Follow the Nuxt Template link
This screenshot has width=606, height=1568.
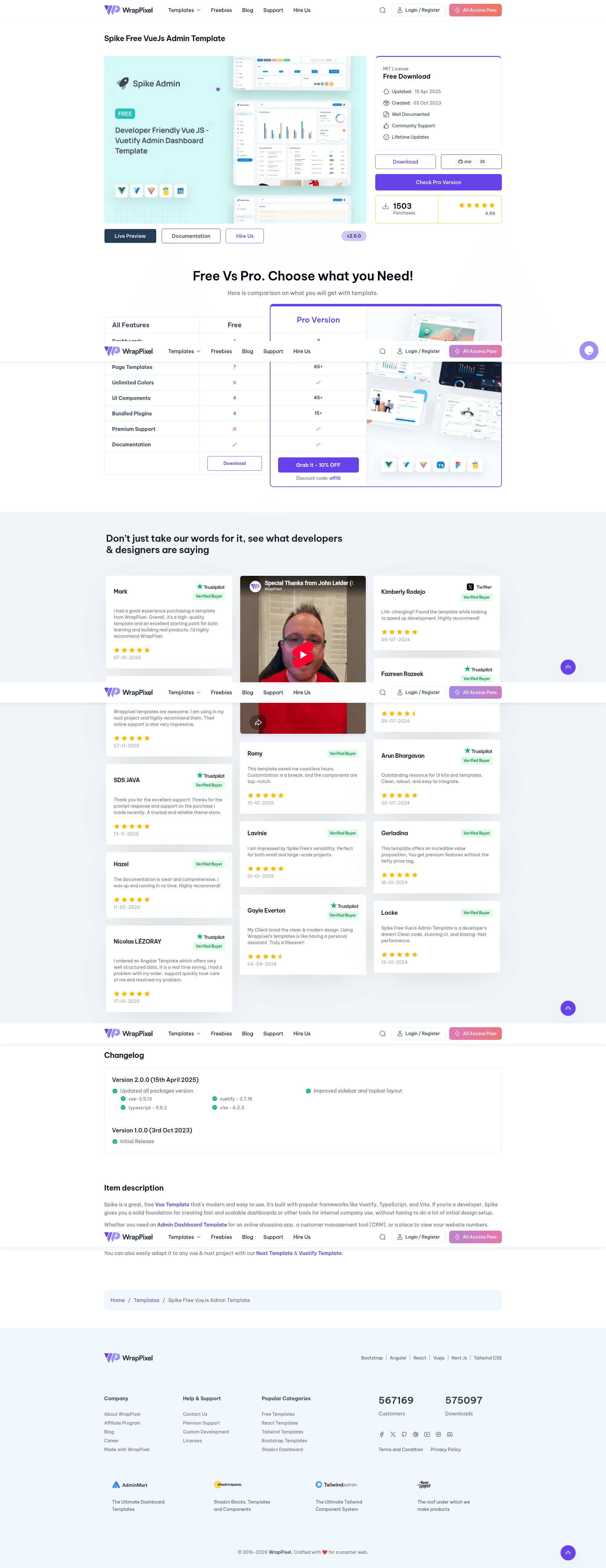[274, 1253]
